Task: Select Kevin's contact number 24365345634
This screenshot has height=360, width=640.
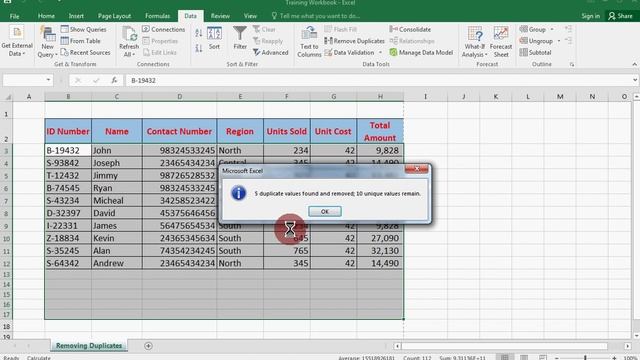Action: click(180, 238)
